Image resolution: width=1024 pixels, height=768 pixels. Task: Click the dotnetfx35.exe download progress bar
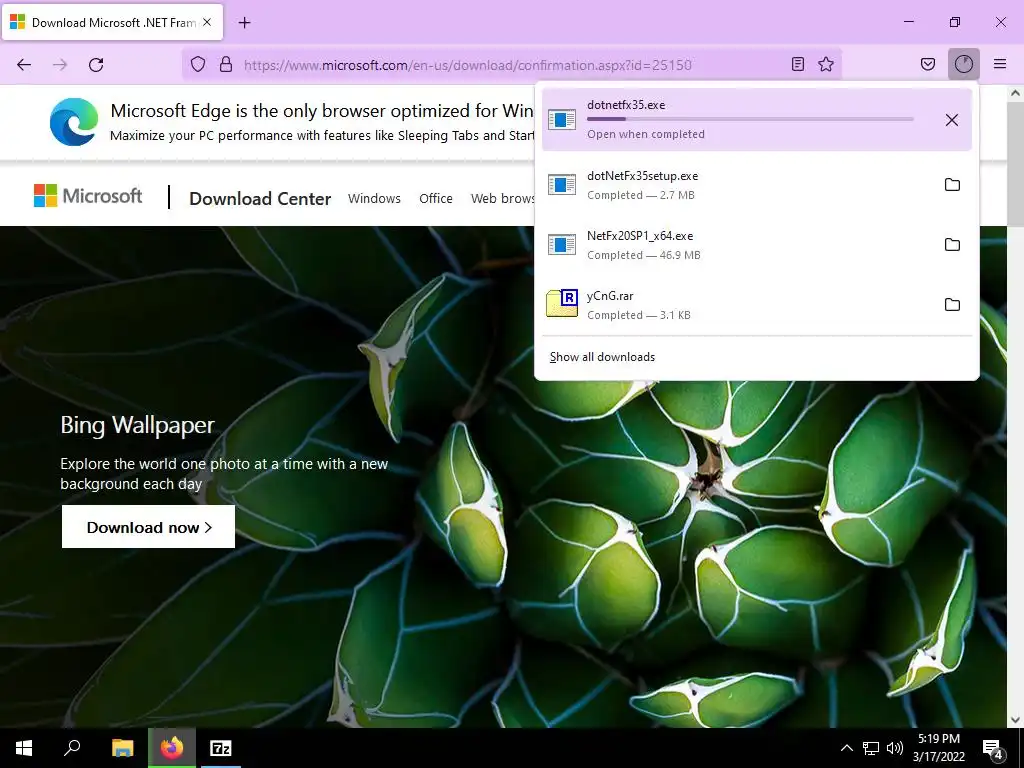(750, 119)
